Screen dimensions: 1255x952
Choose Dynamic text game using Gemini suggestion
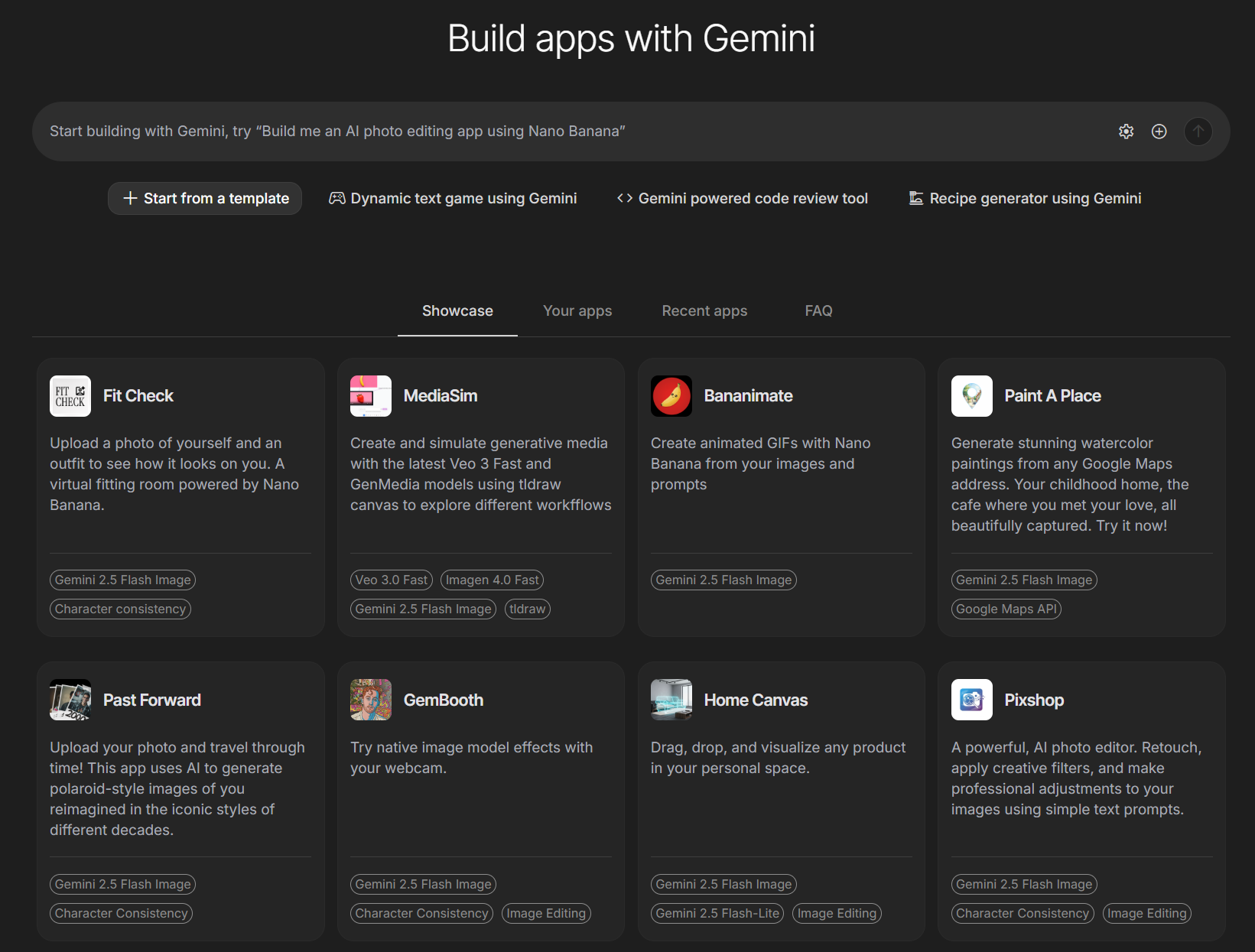point(453,198)
